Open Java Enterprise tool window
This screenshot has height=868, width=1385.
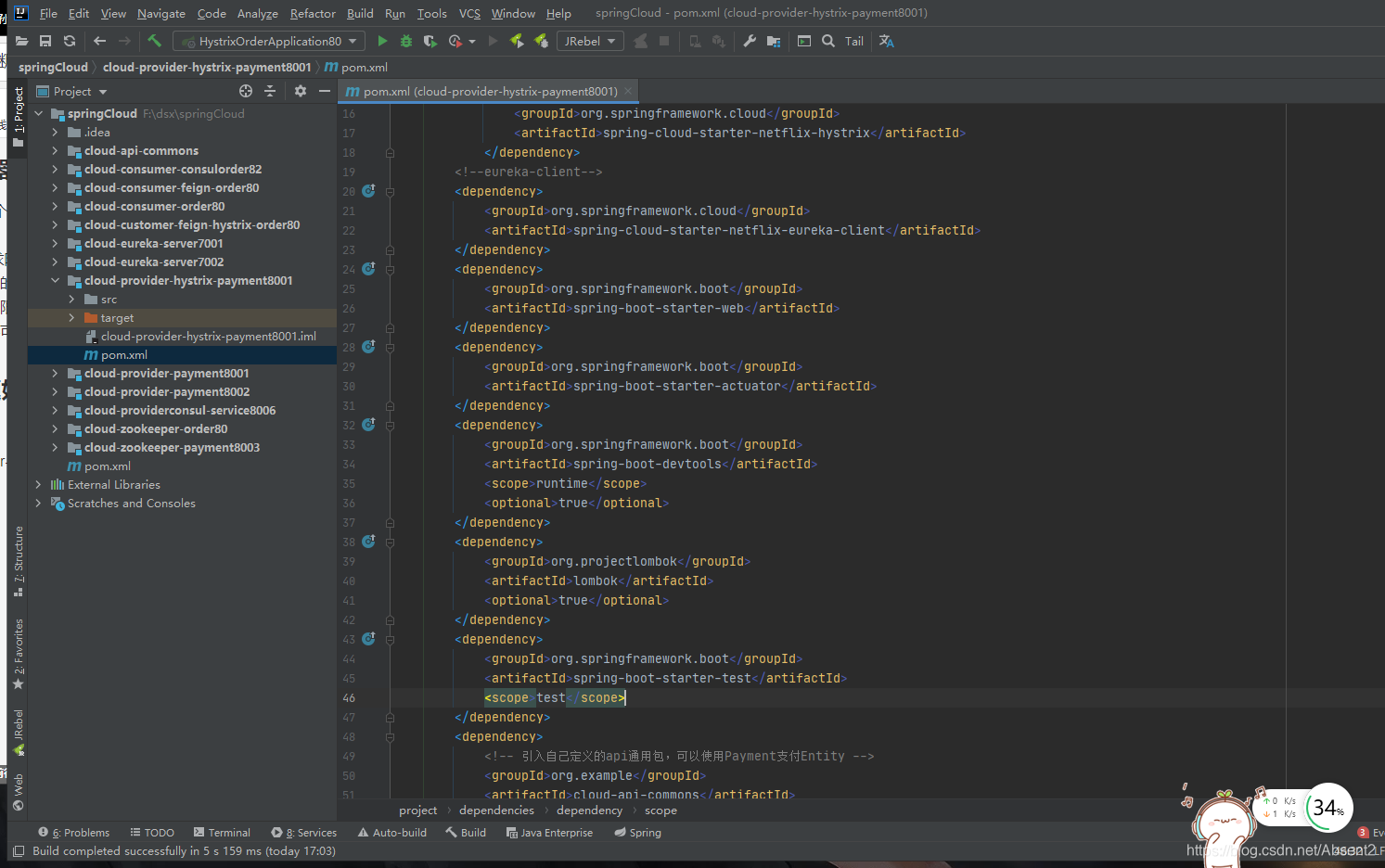(x=549, y=833)
